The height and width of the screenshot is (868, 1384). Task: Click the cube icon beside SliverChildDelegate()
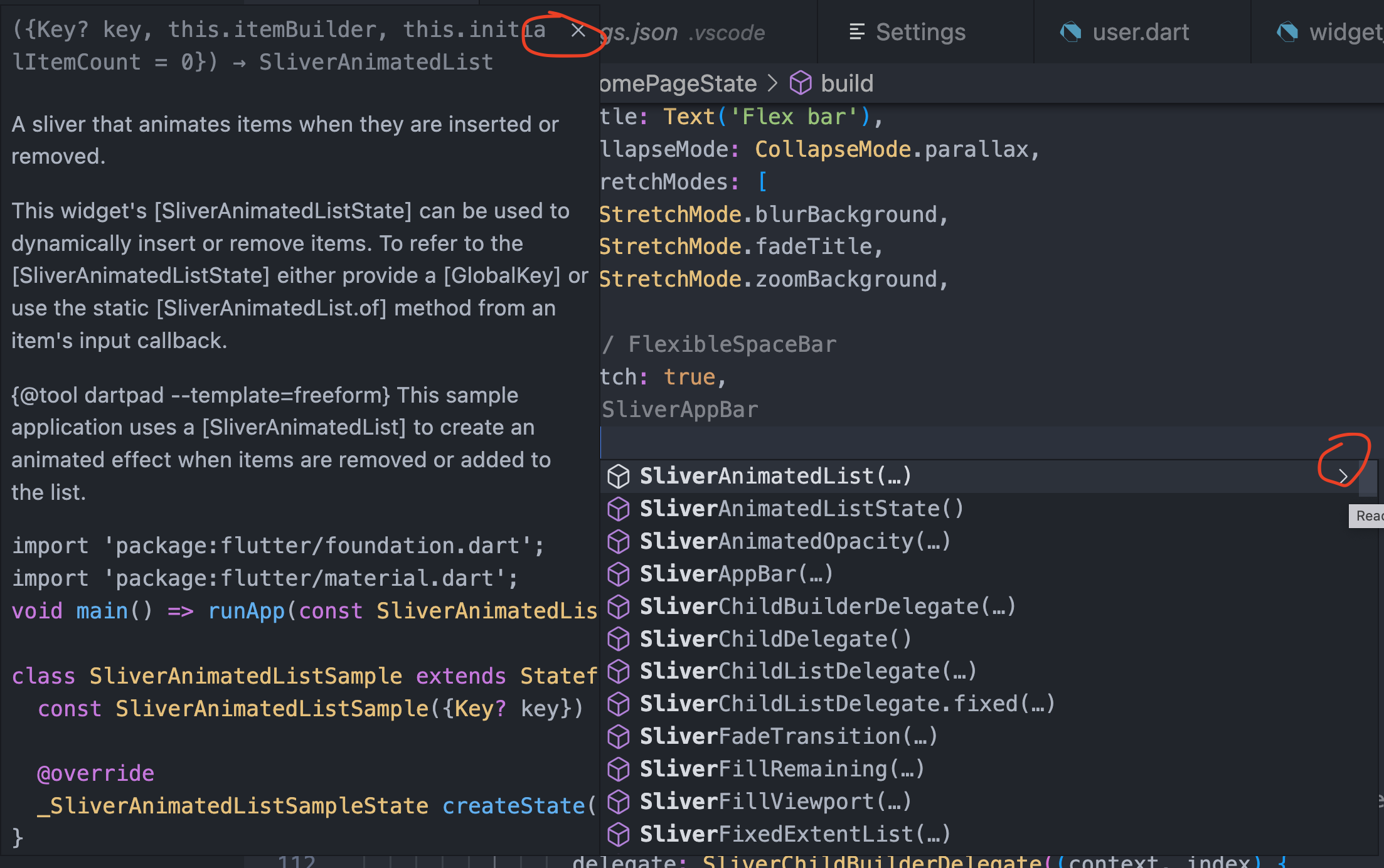tap(619, 639)
